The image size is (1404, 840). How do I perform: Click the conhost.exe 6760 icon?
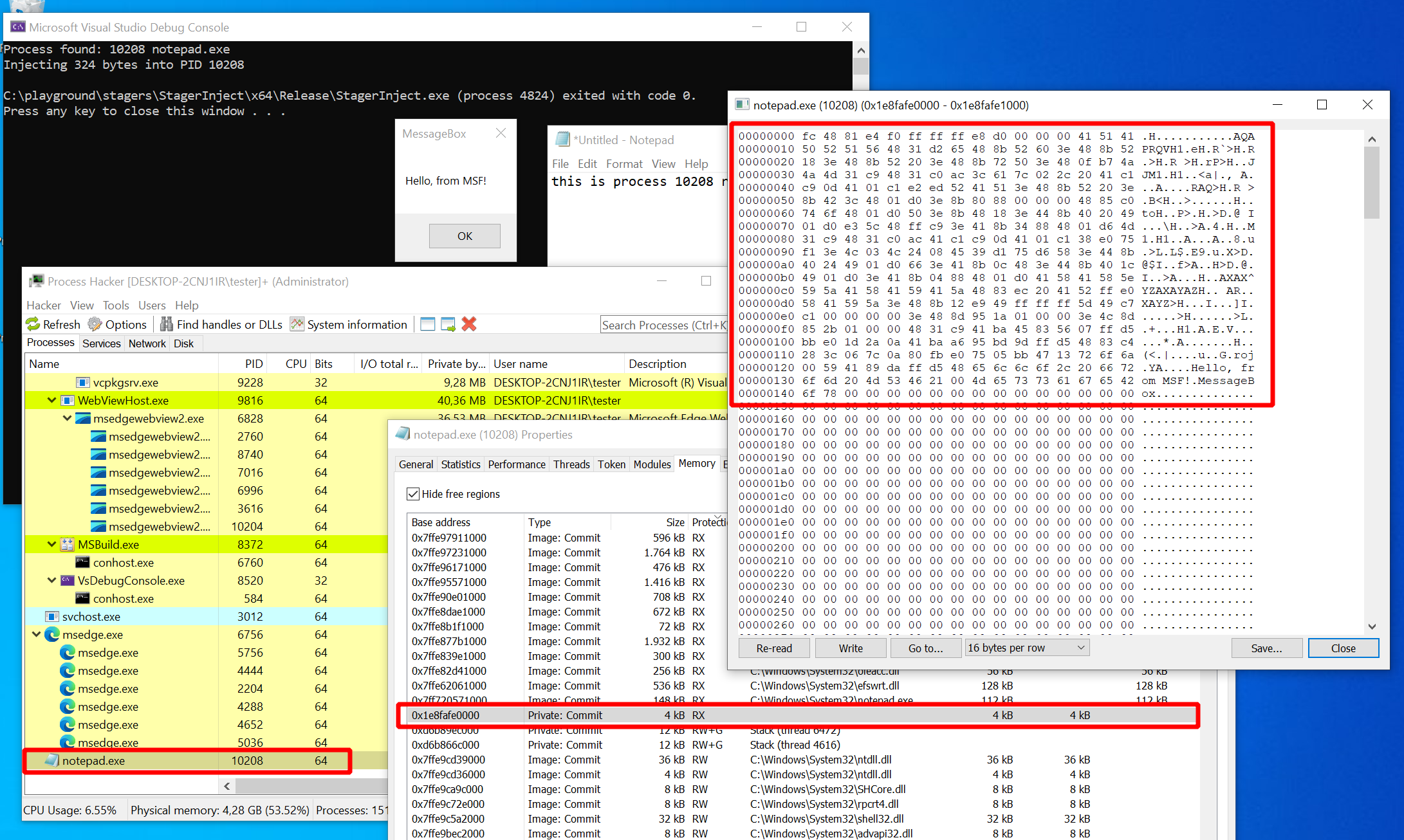click(x=83, y=562)
